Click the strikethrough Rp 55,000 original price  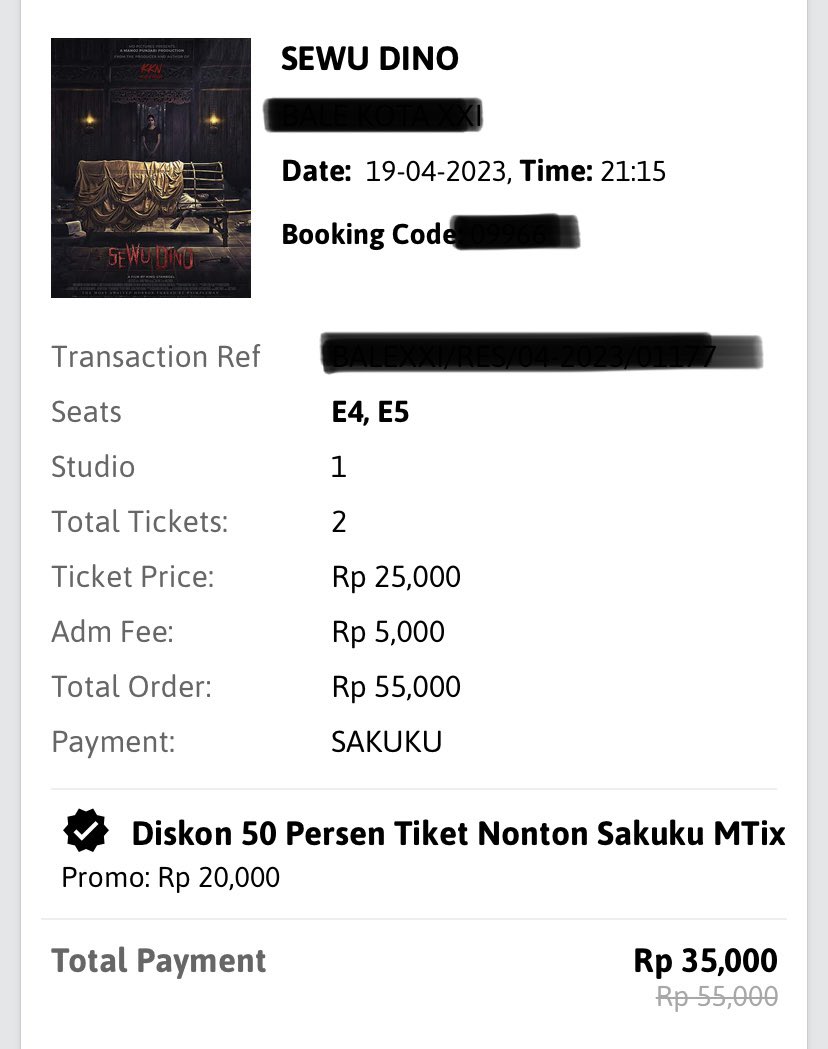coord(717,997)
